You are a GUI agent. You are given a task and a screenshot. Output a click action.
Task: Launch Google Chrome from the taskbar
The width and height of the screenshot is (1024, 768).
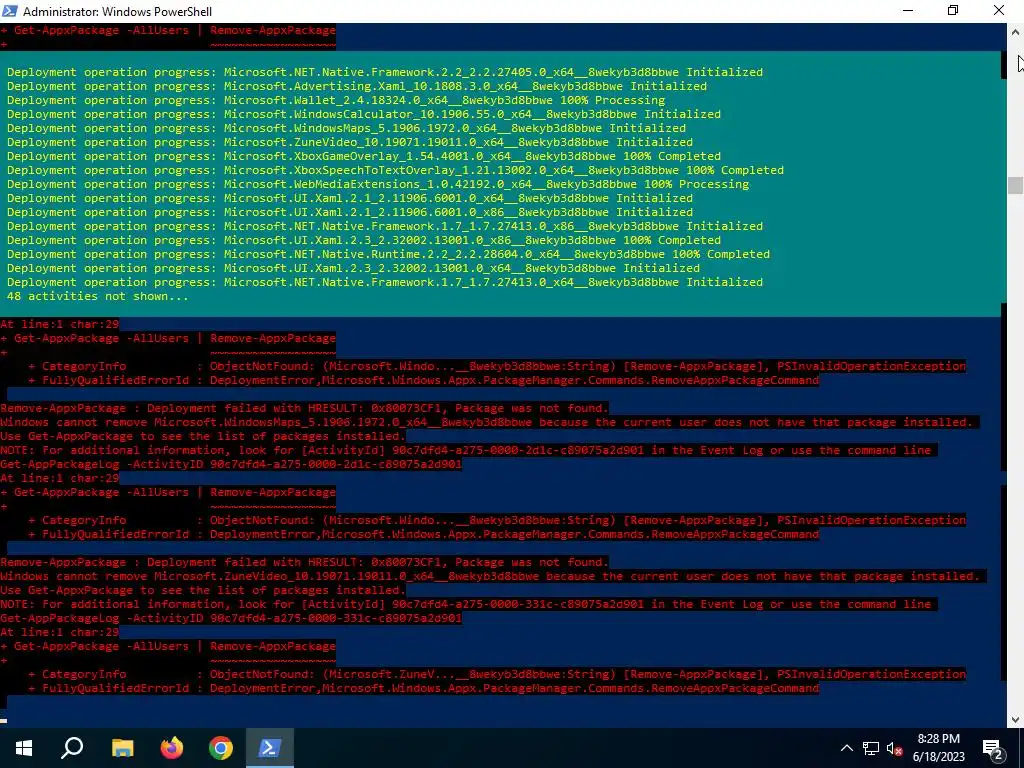221,748
